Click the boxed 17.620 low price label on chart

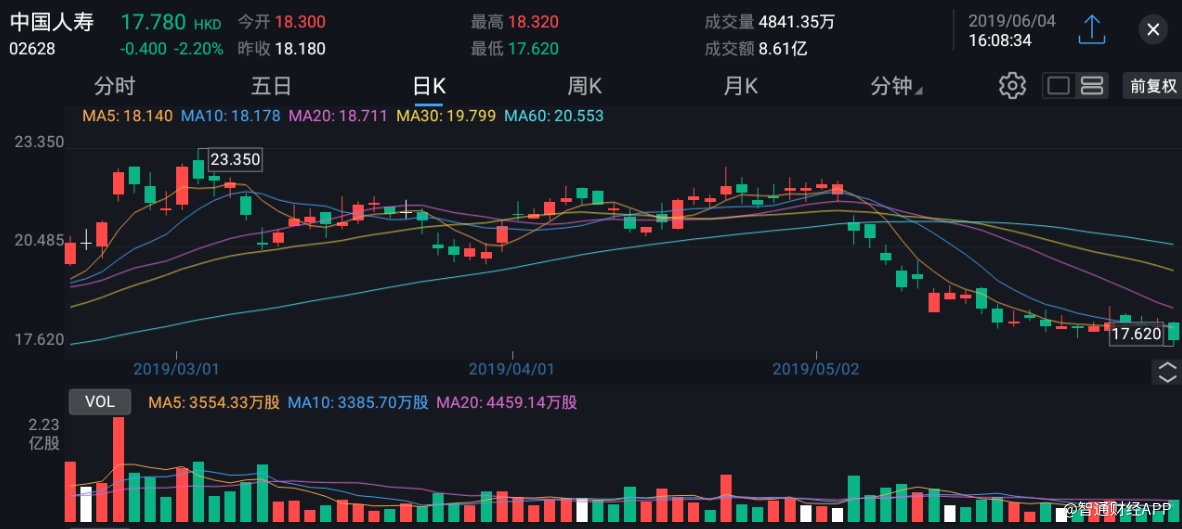(1136, 335)
